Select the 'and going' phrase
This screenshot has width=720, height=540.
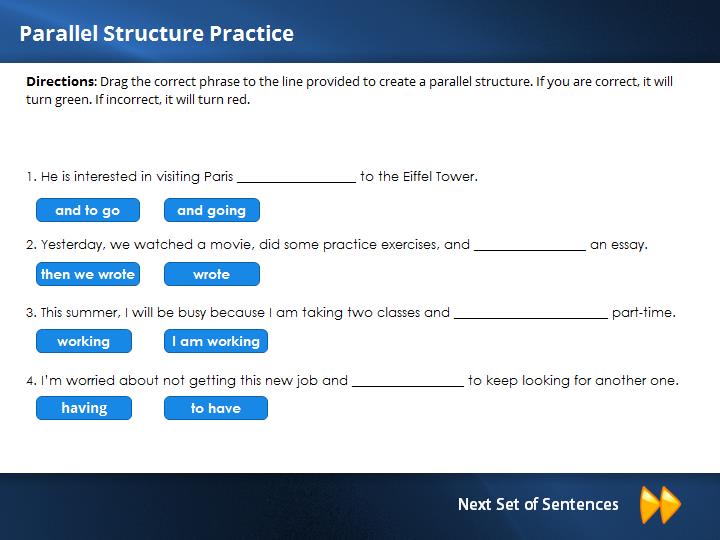click(212, 210)
